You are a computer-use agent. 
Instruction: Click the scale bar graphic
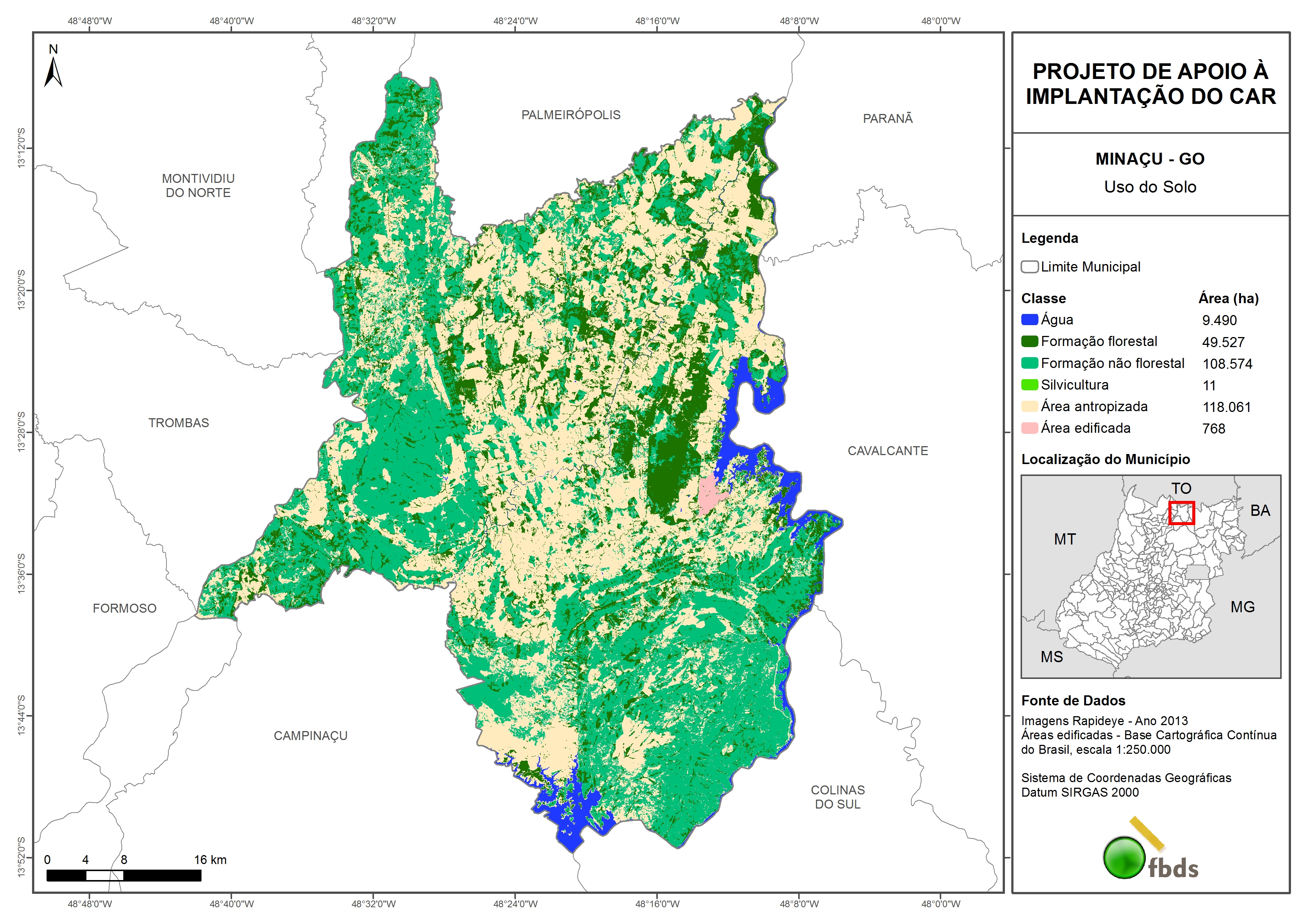124,875
